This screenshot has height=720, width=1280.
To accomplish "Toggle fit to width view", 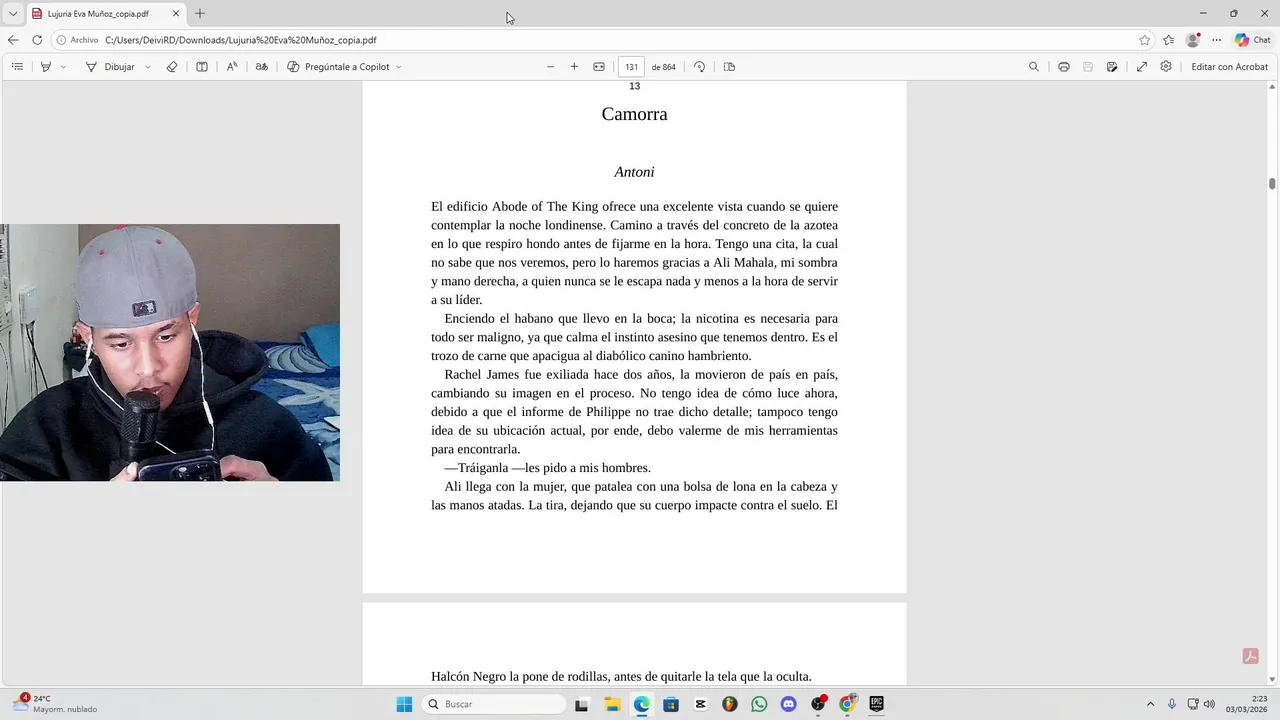I will click(599, 67).
